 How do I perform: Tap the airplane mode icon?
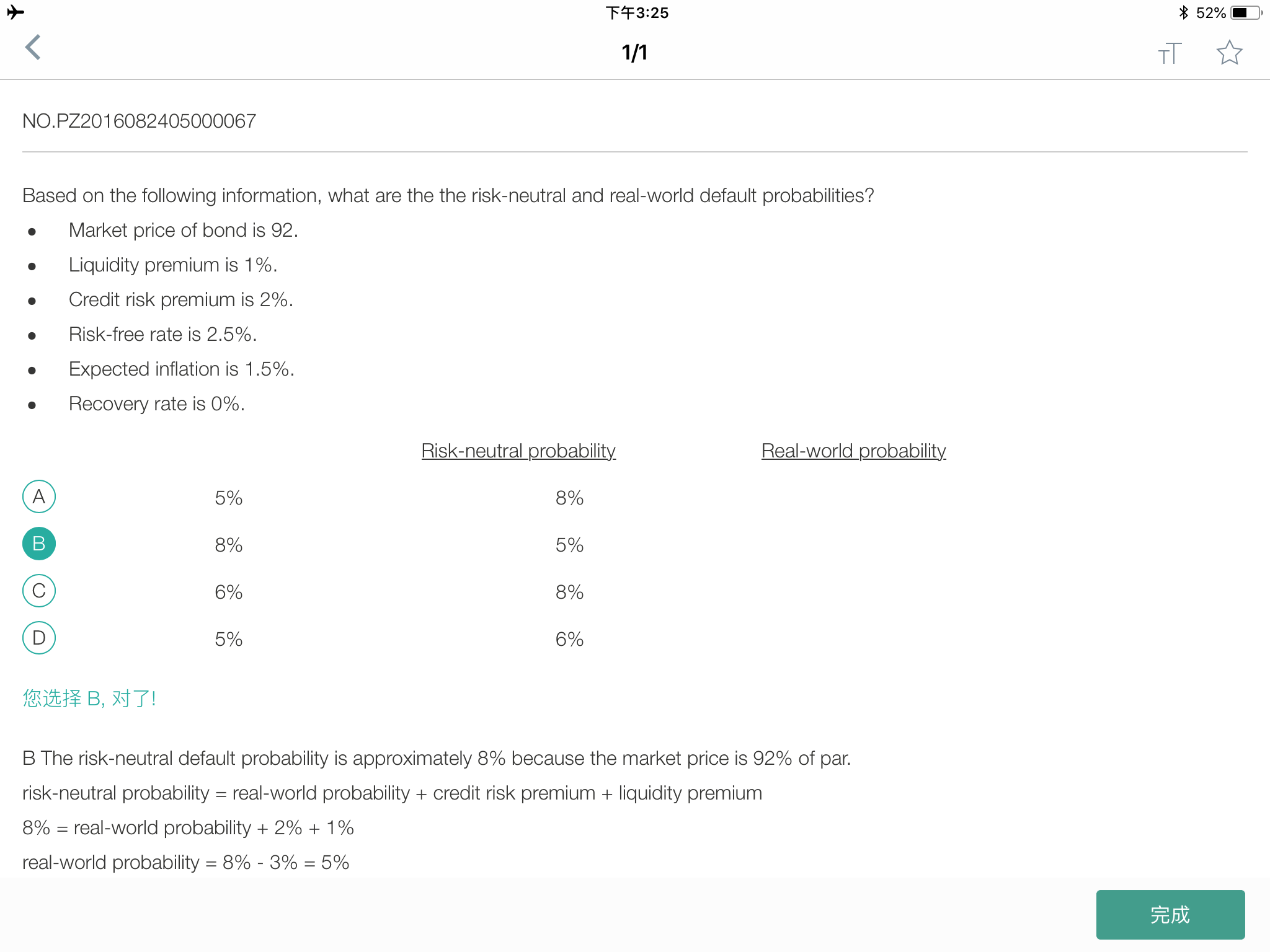pyautogui.click(x=16, y=12)
